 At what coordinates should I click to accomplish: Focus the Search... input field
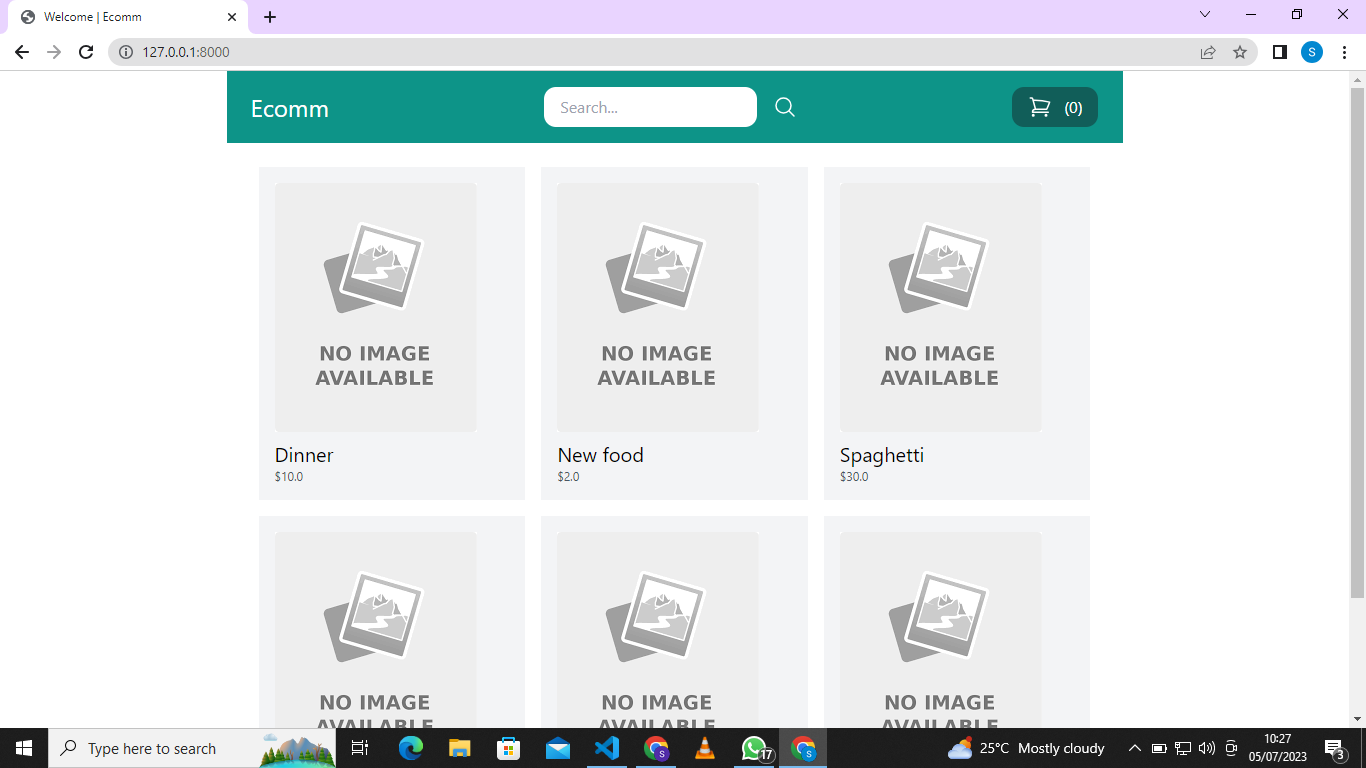pyautogui.click(x=650, y=107)
